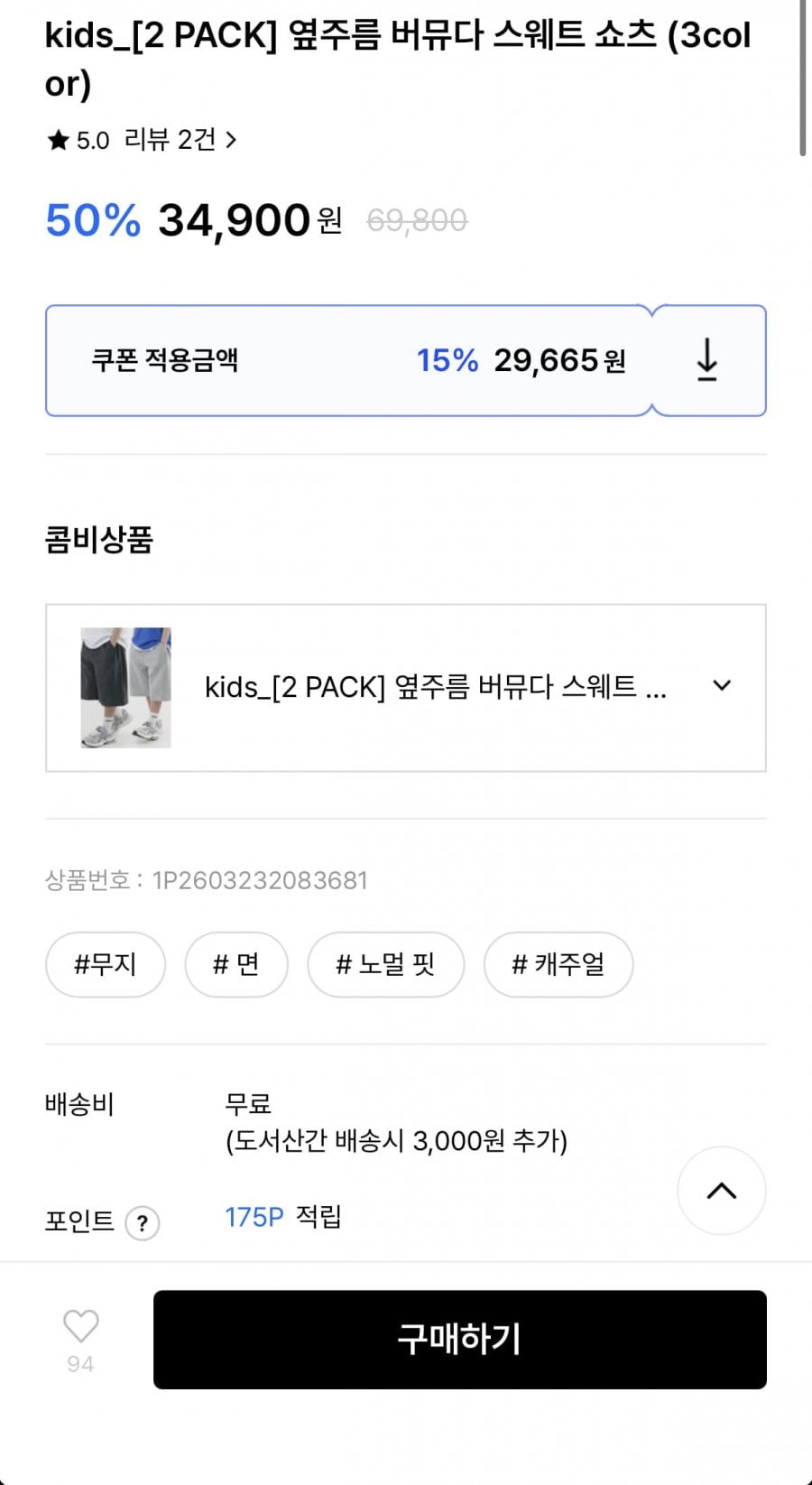Image resolution: width=812 pixels, height=1485 pixels.
Task: Tap the # 노멀 핏 tag
Action: pos(385,964)
